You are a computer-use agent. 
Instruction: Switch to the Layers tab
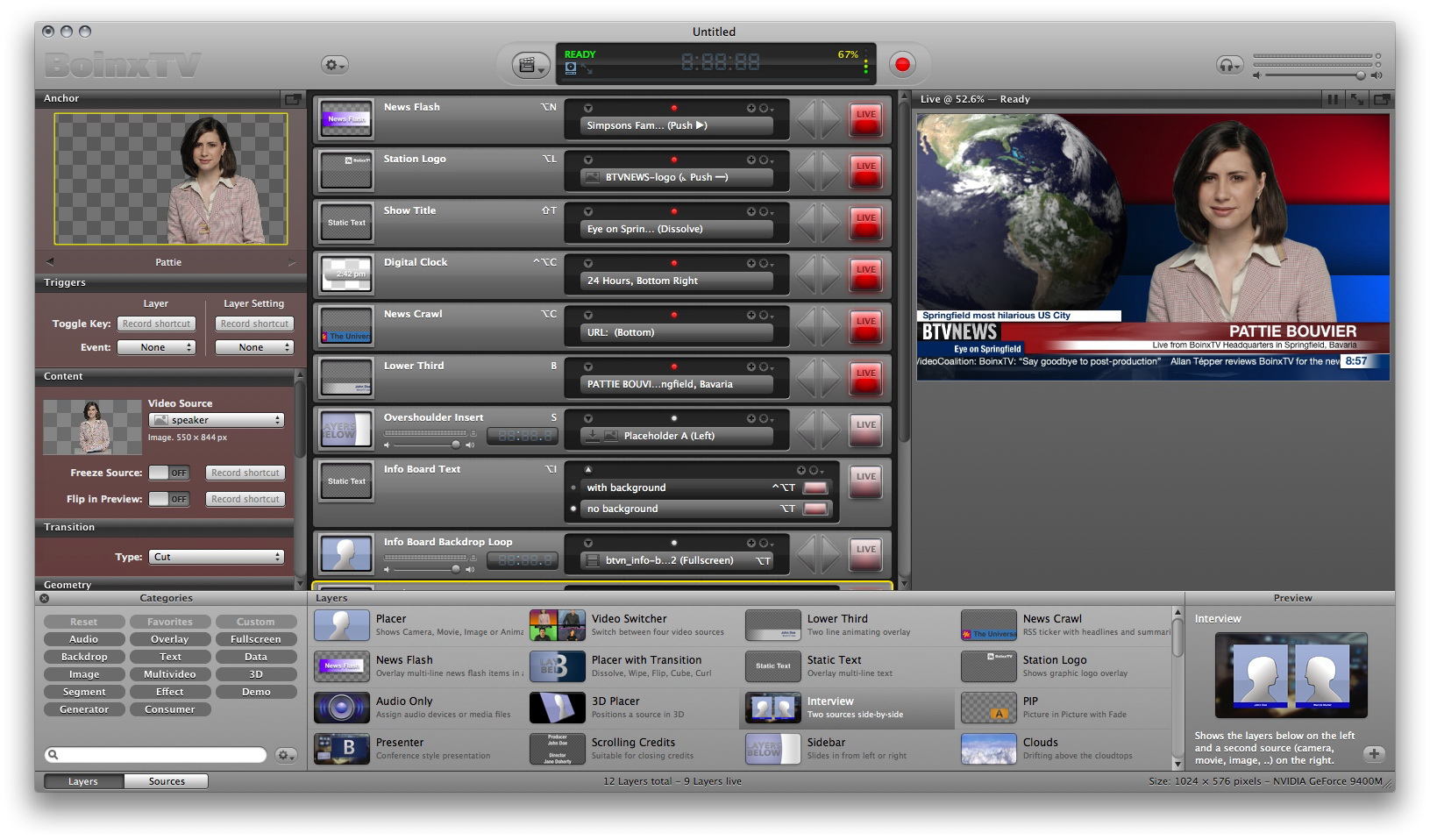point(83,781)
